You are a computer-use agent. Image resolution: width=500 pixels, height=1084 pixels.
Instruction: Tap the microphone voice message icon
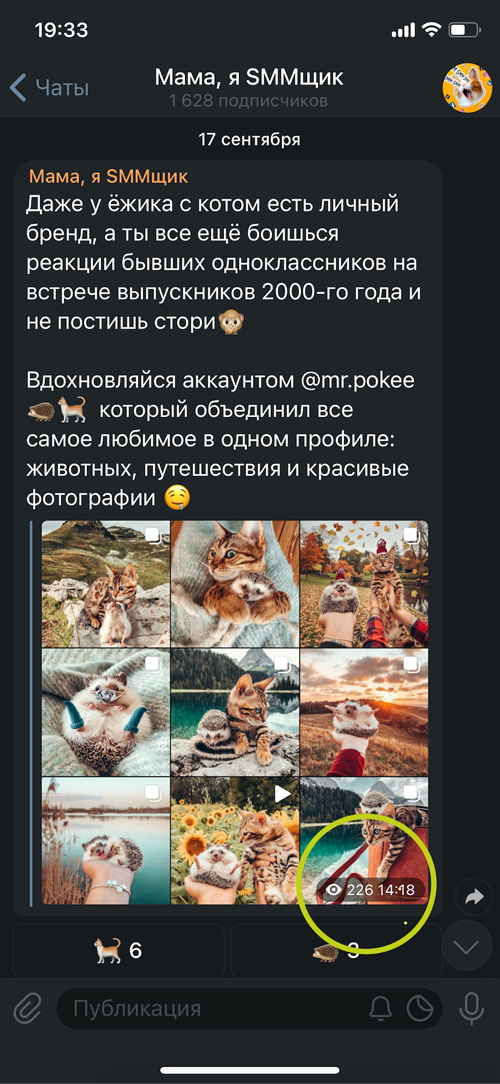472,1009
